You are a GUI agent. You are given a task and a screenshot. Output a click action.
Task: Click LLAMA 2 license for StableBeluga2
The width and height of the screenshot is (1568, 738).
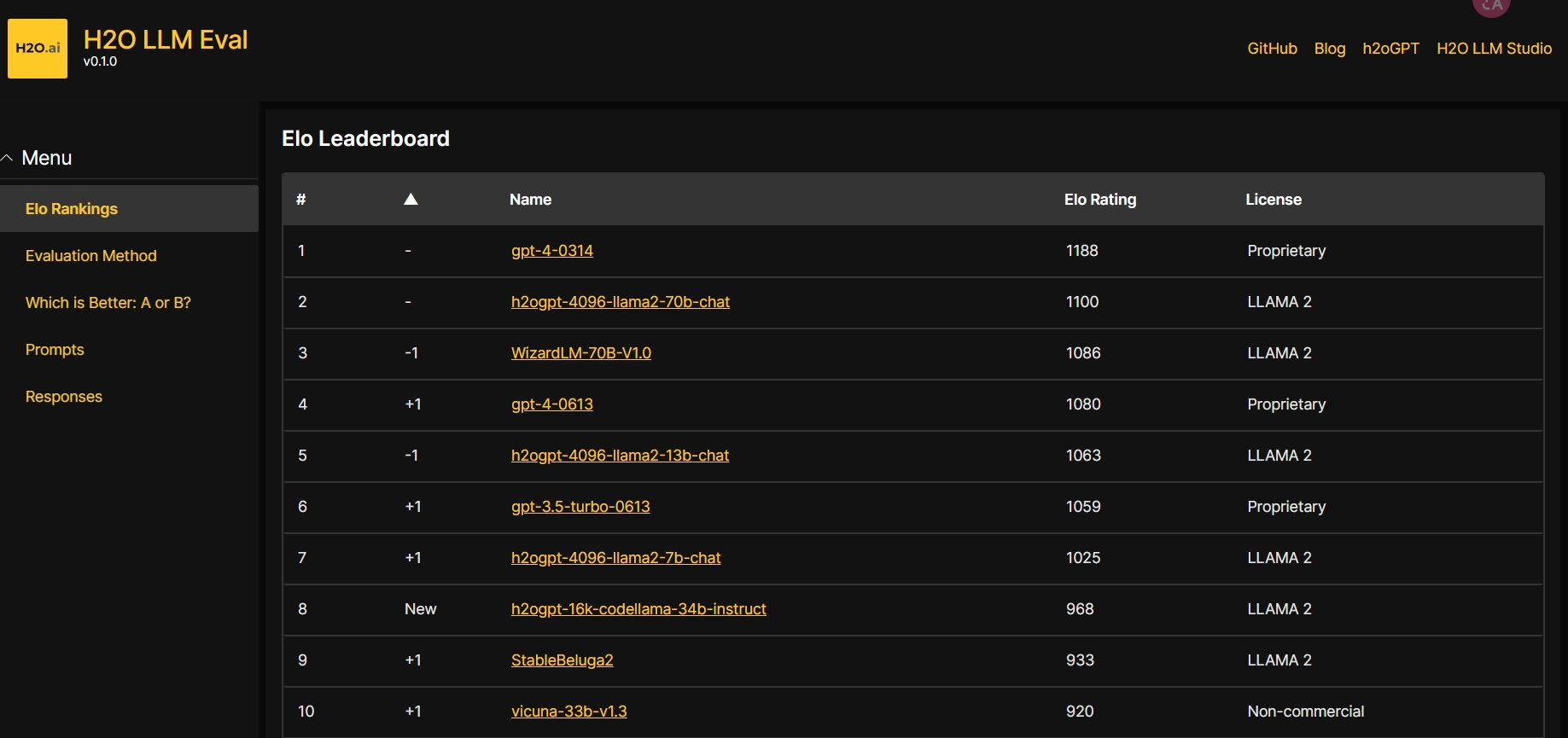point(1279,660)
